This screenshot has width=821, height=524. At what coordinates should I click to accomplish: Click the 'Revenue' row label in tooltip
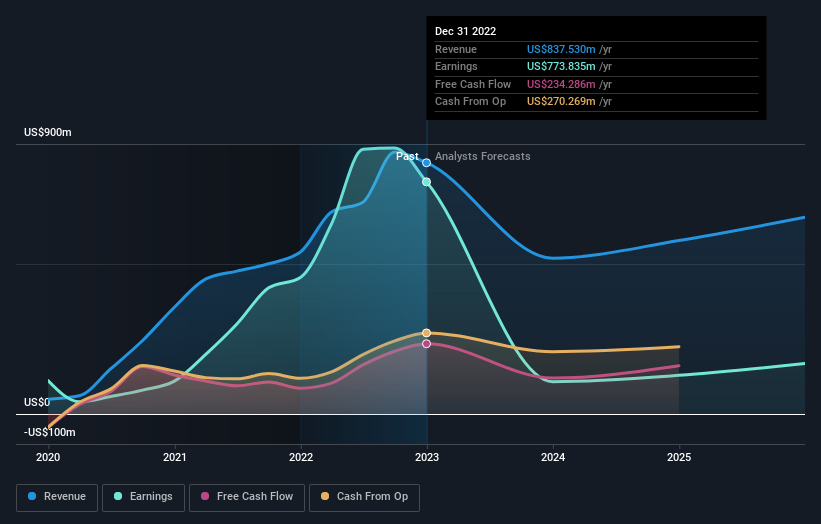click(456, 49)
